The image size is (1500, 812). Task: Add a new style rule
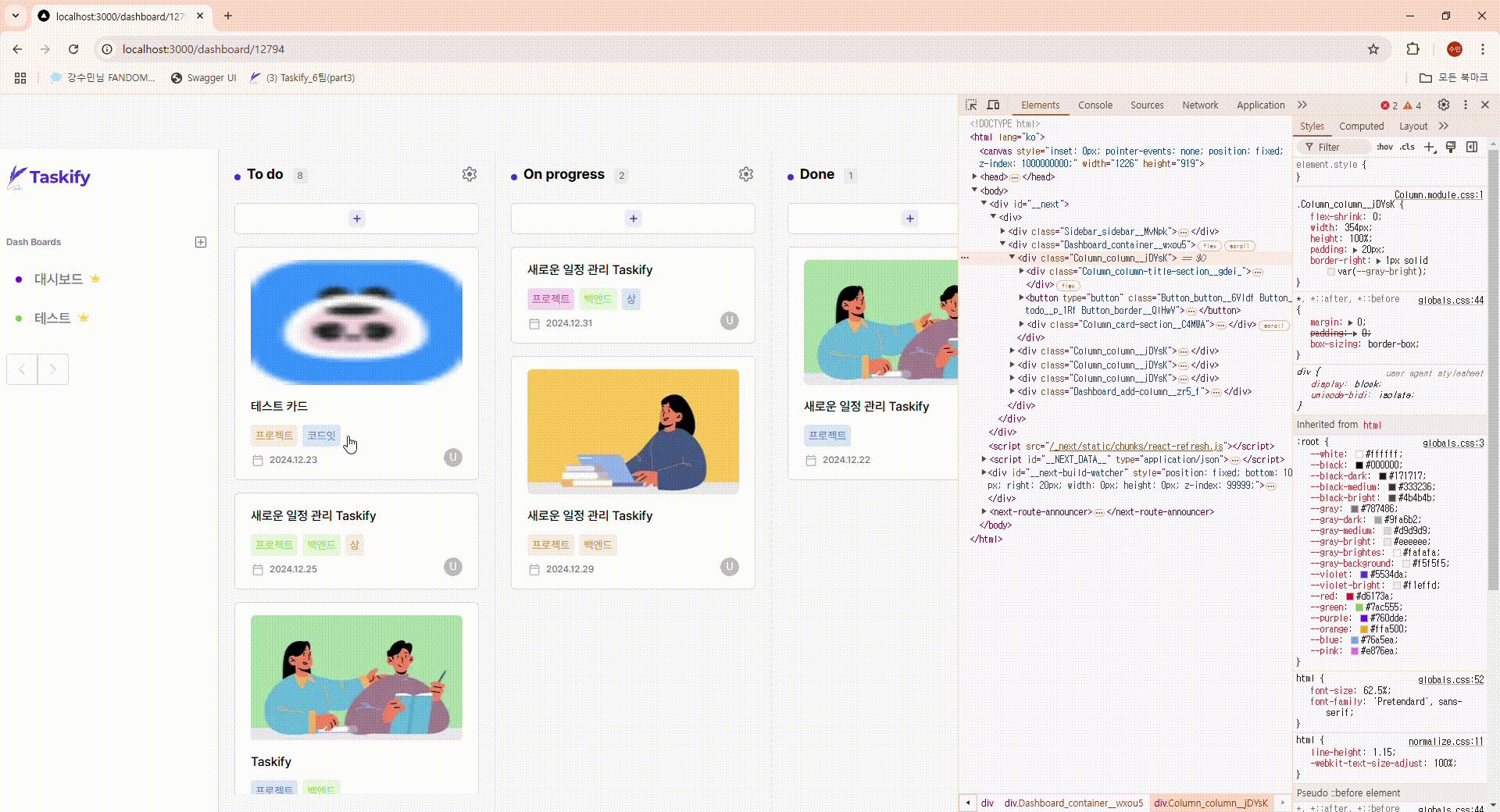point(1430,147)
